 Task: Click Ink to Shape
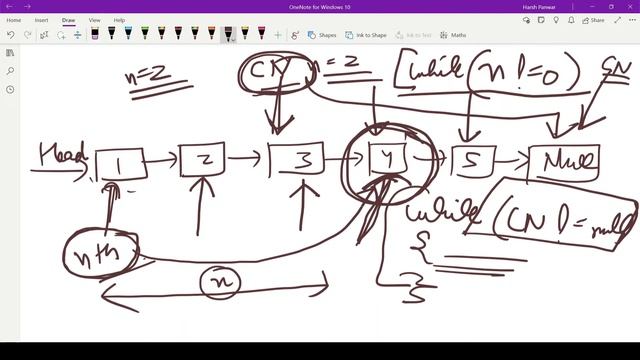click(366, 35)
